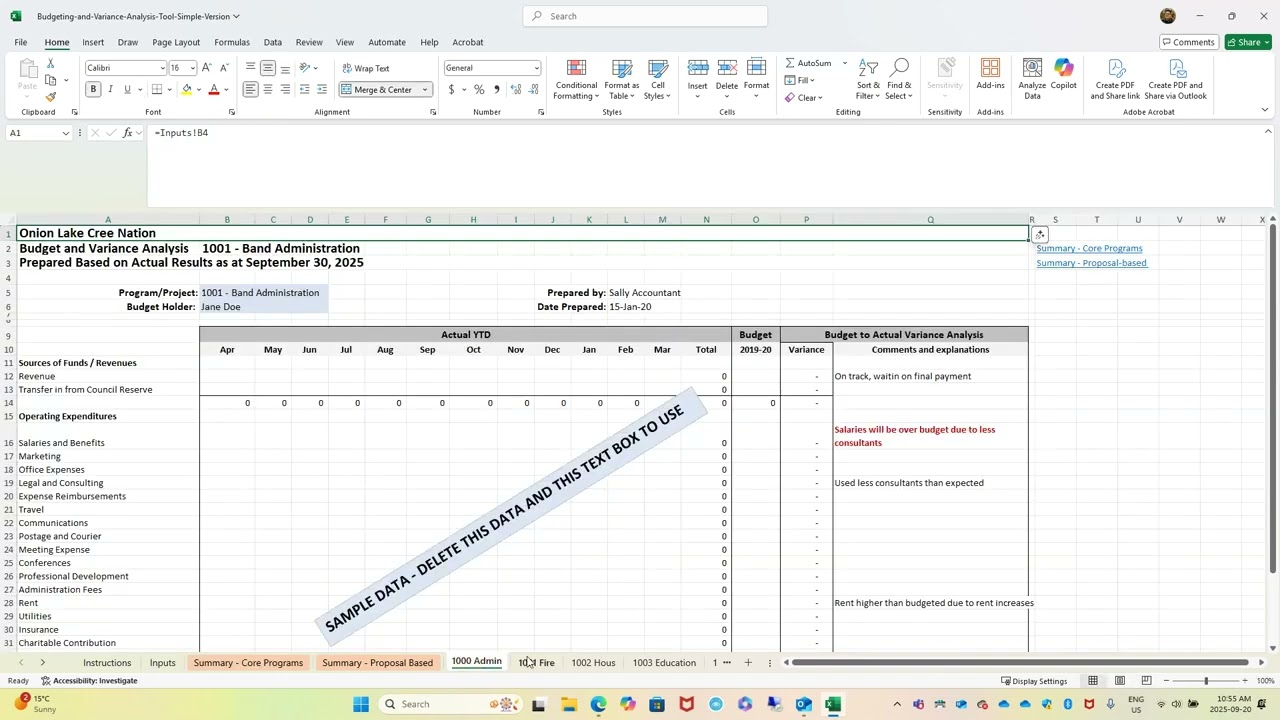This screenshot has height=720, width=1280.
Task: Click Create PDF and Share link
Action: tap(1115, 79)
